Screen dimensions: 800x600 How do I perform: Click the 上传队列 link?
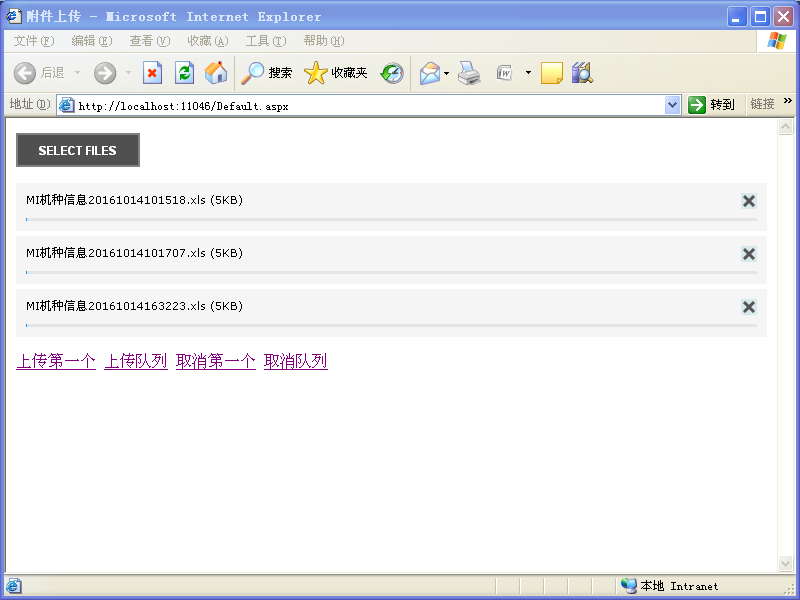[x=136, y=361]
